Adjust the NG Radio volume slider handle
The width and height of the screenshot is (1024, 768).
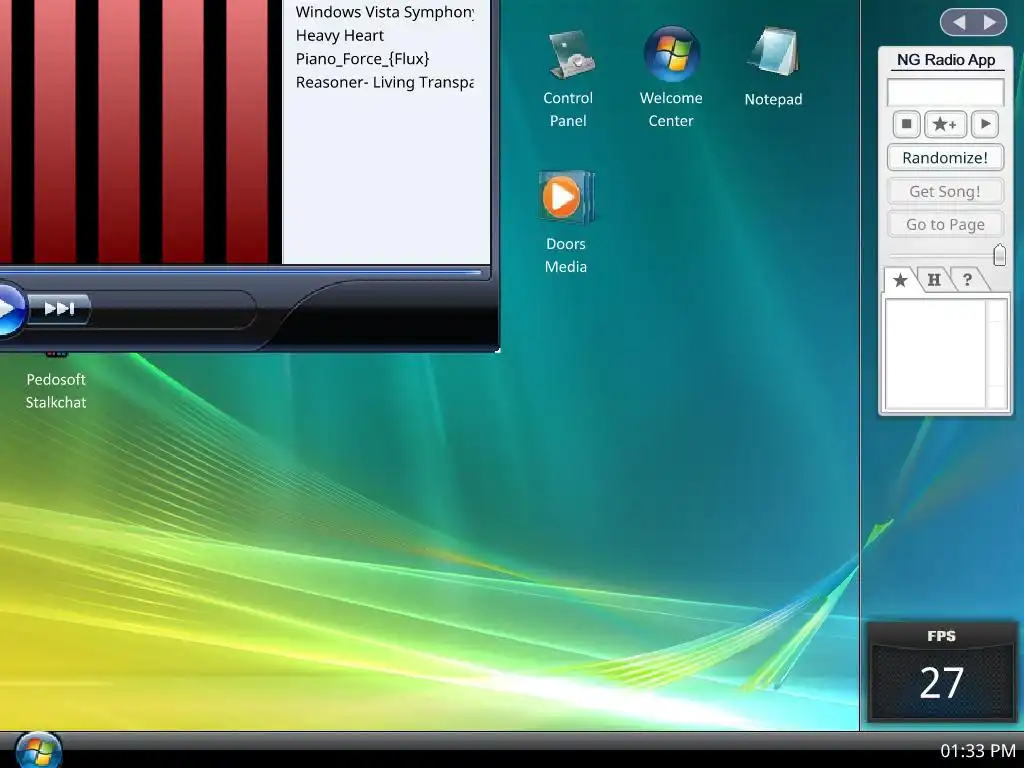[999, 255]
